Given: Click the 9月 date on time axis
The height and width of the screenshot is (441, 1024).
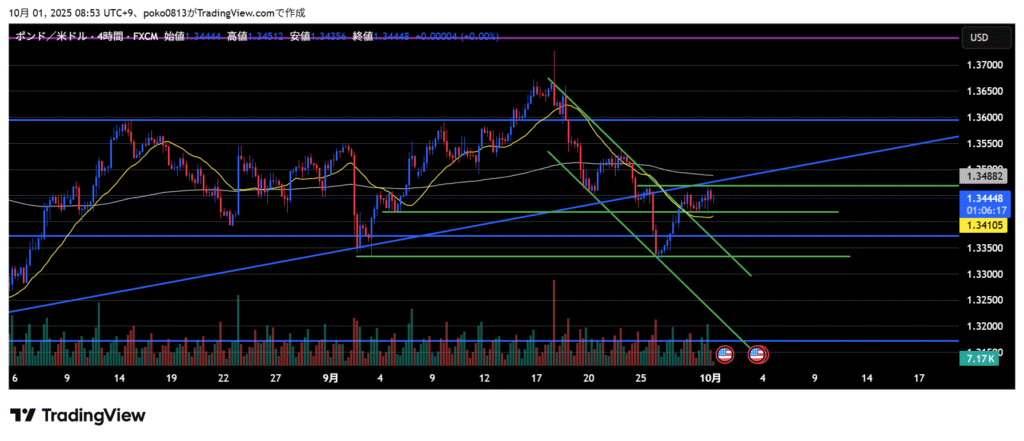Looking at the screenshot, I should tap(330, 379).
